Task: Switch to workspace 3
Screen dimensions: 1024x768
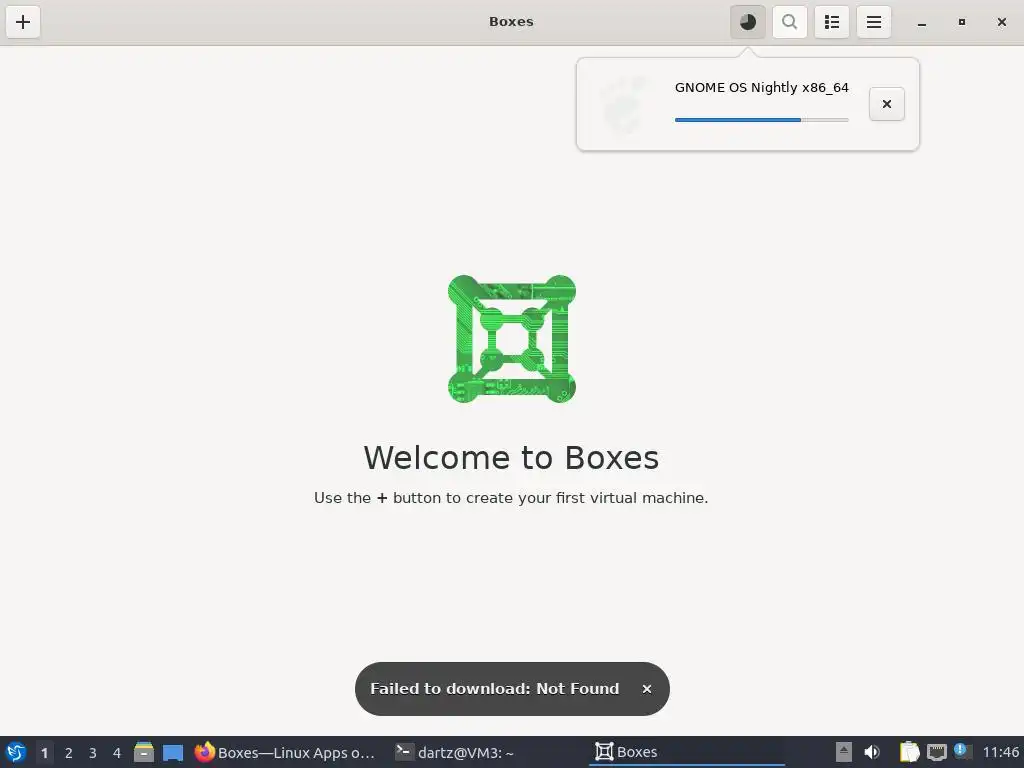Action: [93, 753]
